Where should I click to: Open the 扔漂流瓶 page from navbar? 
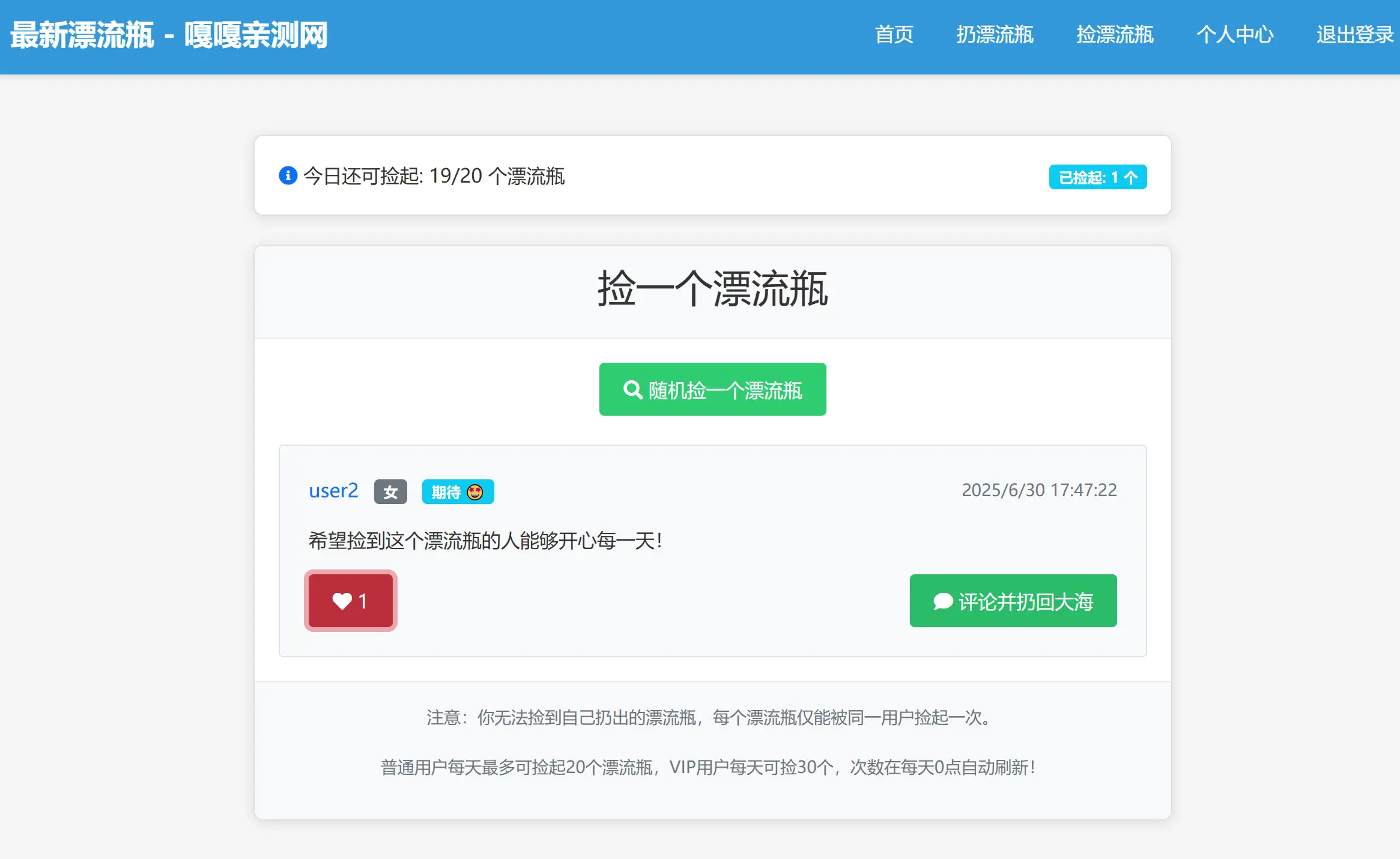(995, 35)
